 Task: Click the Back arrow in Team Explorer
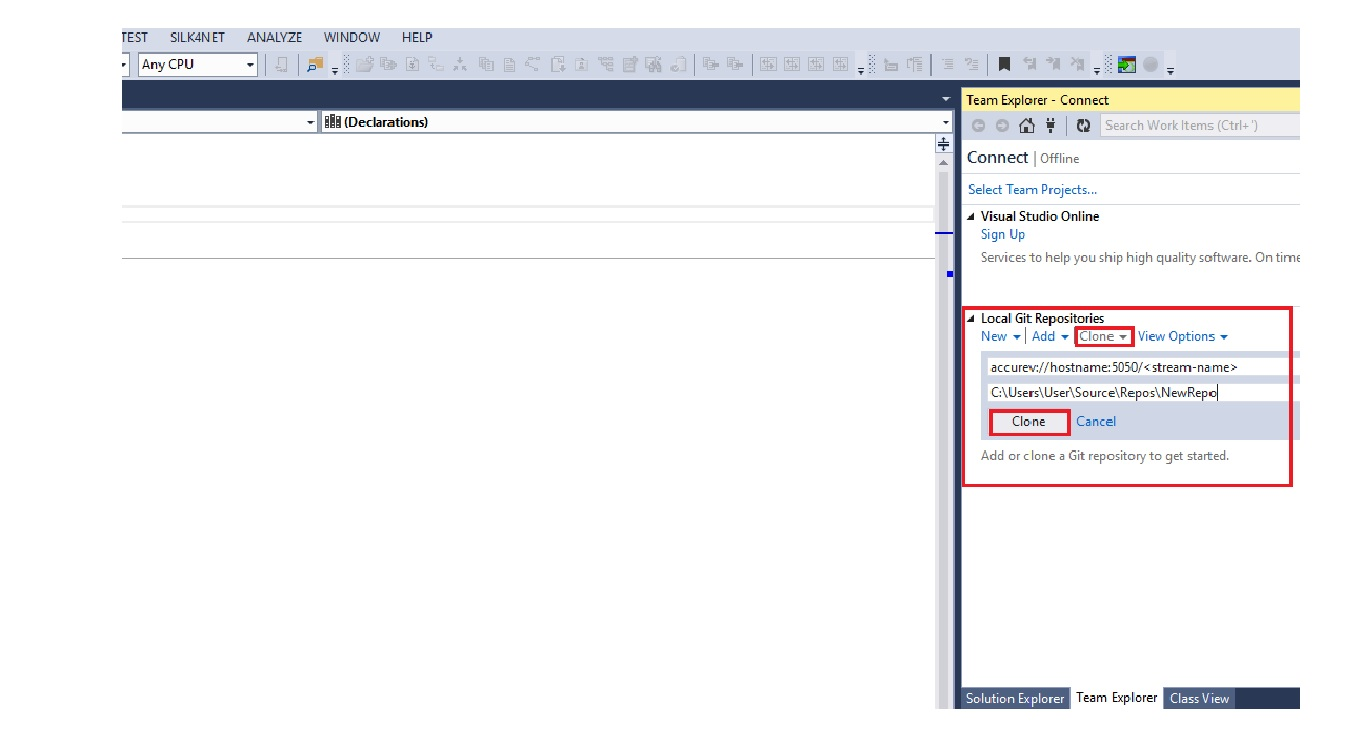click(978, 126)
